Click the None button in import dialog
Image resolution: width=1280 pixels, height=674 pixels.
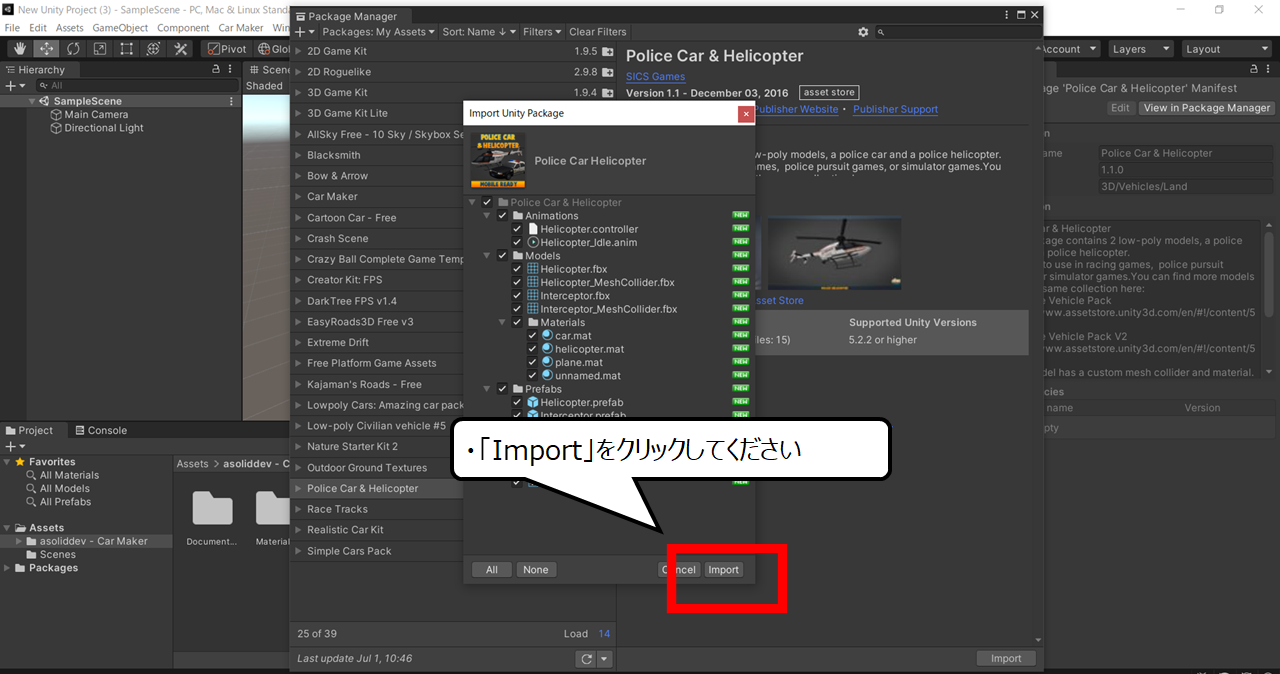point(536,570)
